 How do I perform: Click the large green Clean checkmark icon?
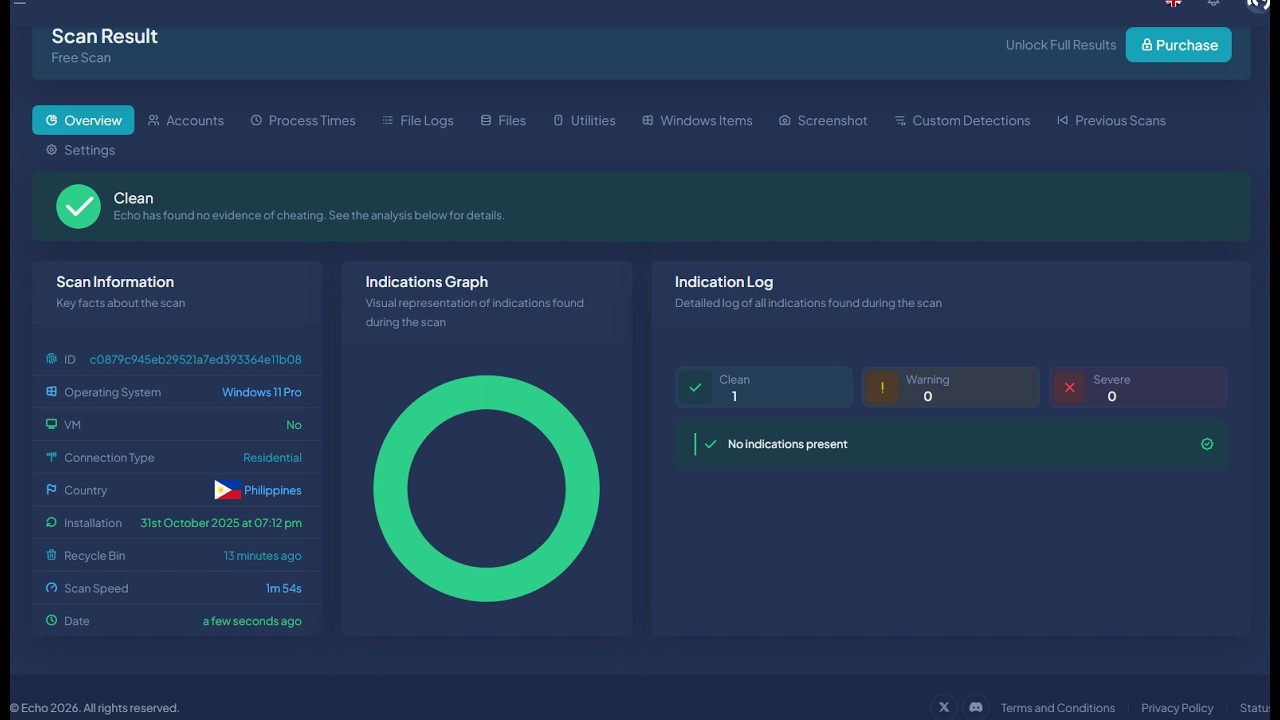(x=79, y=206)
